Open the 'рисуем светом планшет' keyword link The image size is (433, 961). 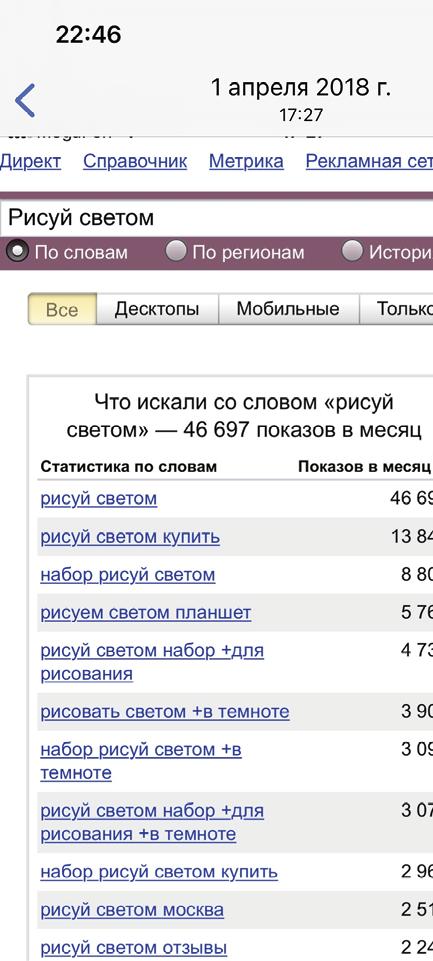[146, 613]
